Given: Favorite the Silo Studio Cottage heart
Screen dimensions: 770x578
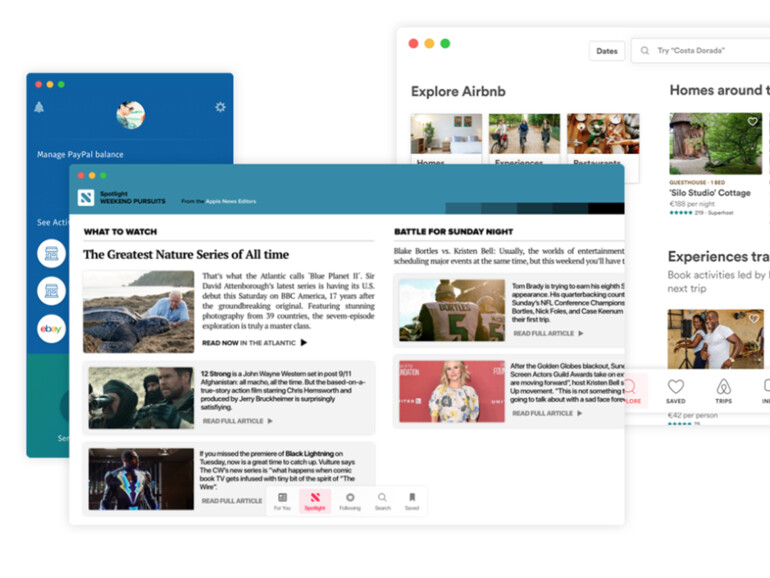Looking at the screenshot, I should tap(752, 121).
